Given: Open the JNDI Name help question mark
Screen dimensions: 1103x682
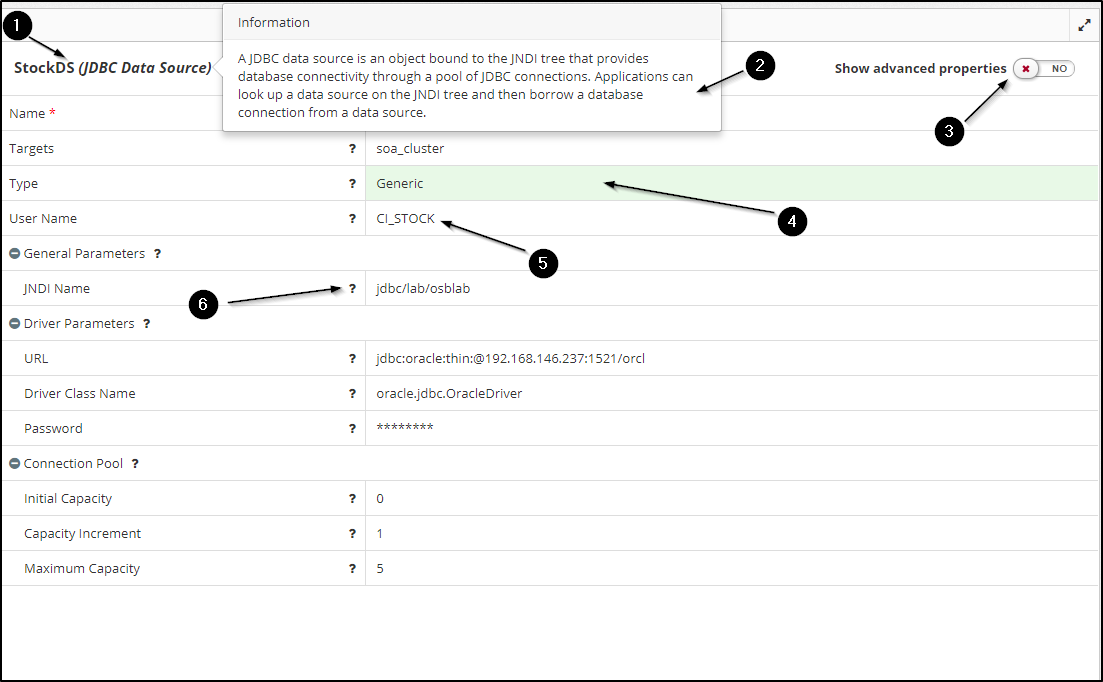Looking at the screenshot, I should 352,289.
